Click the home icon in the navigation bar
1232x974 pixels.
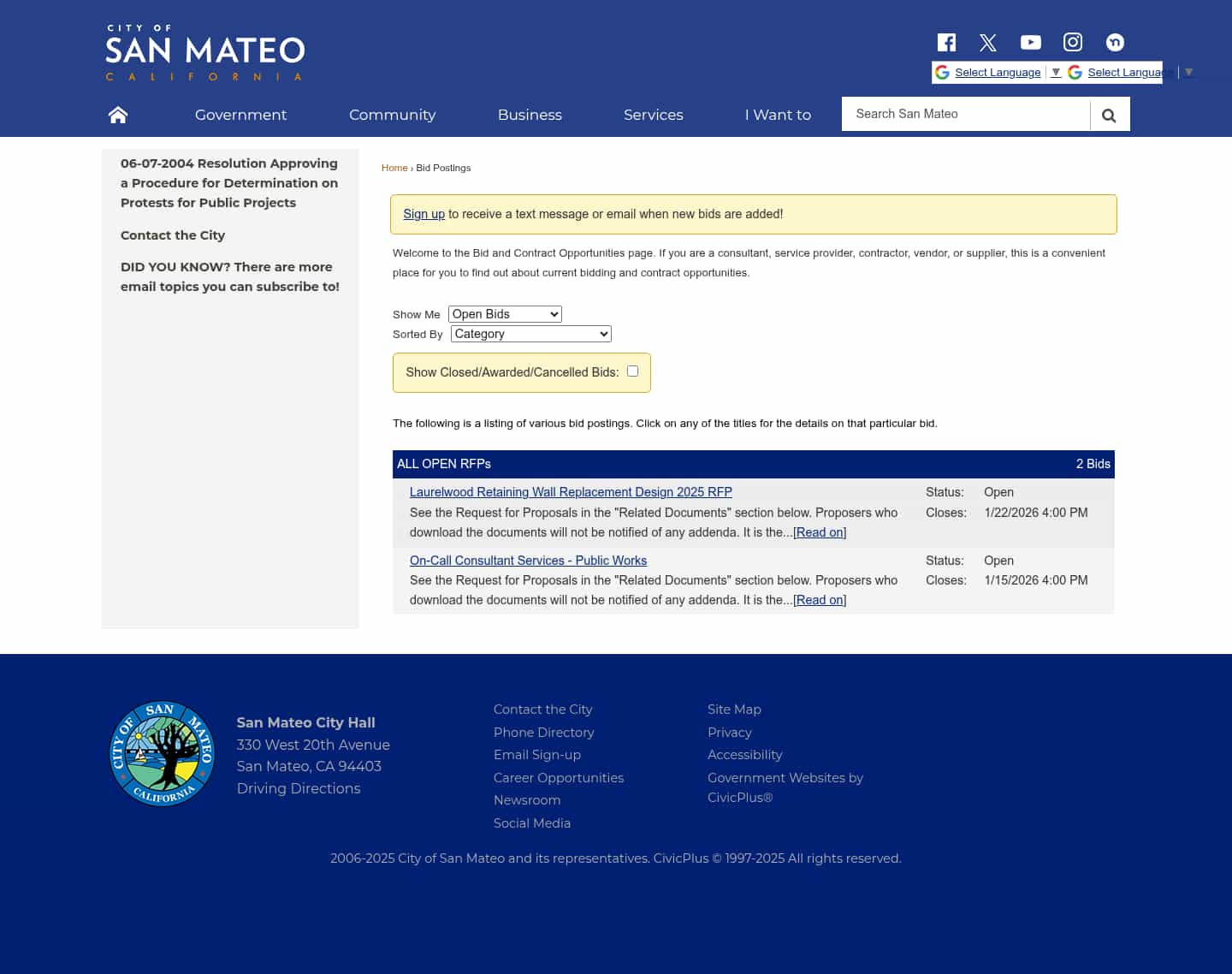click(x=117, y=114)
